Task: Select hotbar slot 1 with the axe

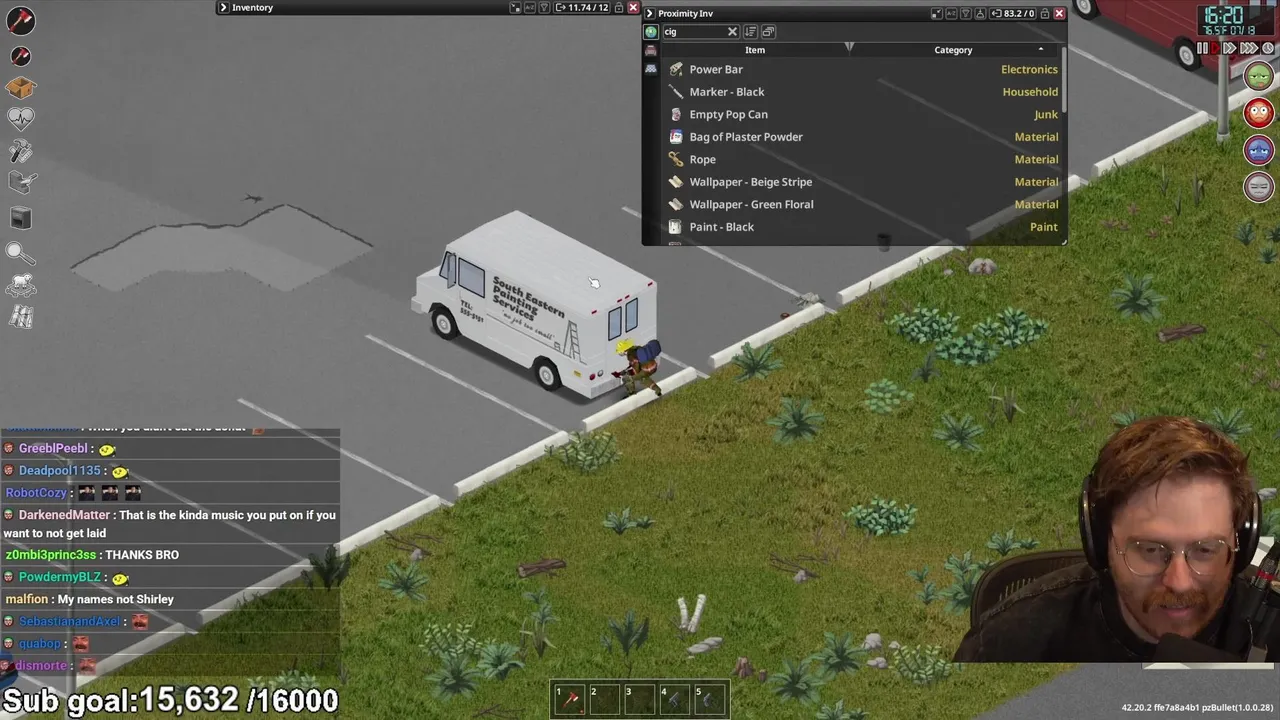Action: 571,699
